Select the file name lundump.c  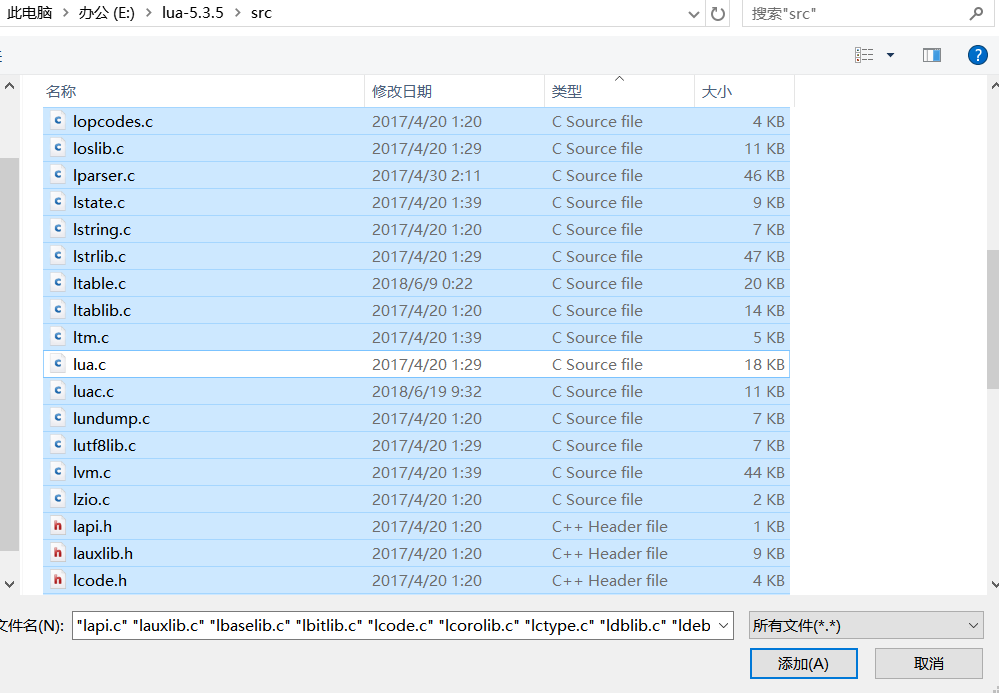click(111, 418)
